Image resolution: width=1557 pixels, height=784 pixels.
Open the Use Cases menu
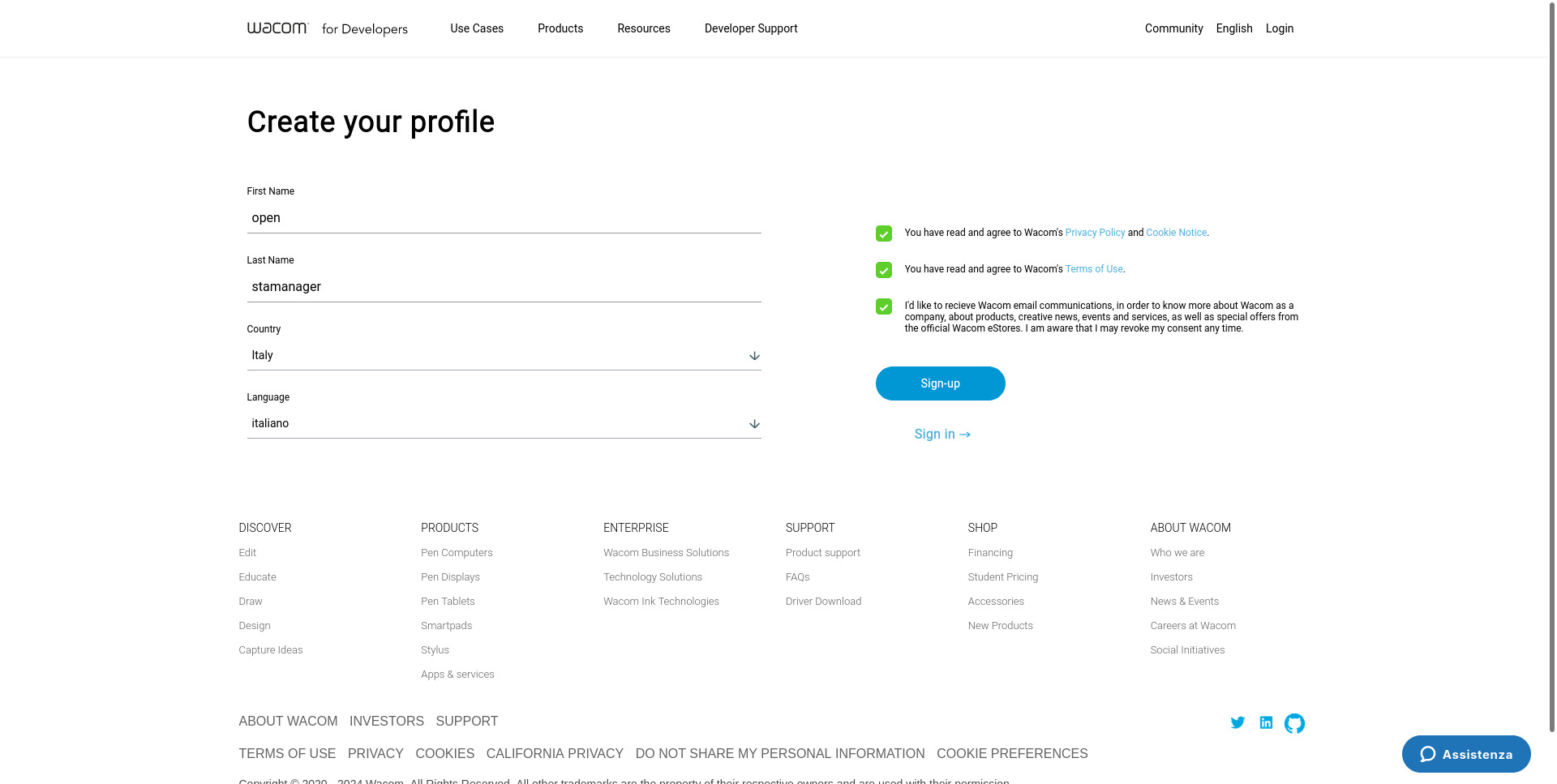tap(477, 28)
